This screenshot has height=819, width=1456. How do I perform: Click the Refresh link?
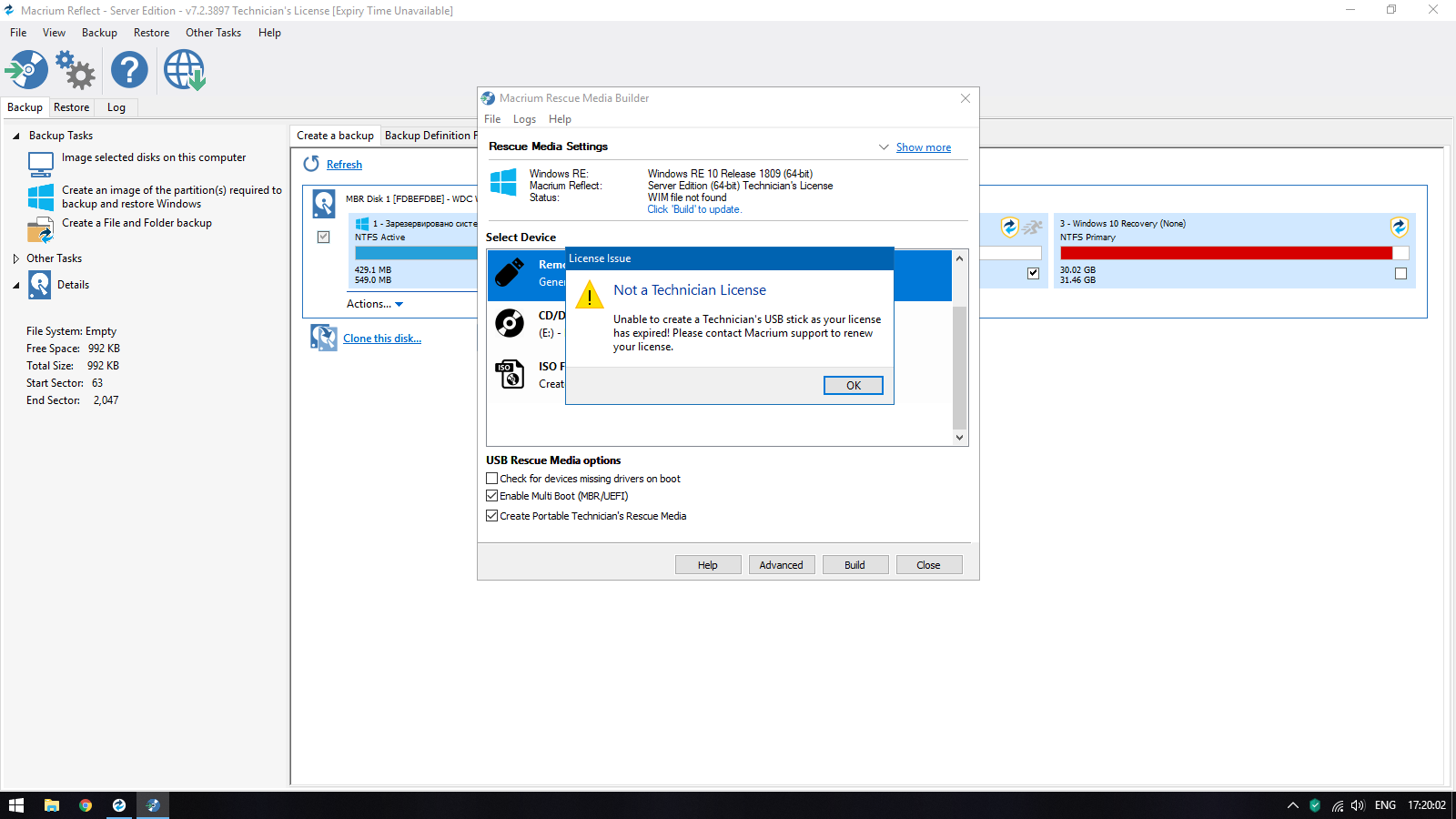[x=344, y=165]
